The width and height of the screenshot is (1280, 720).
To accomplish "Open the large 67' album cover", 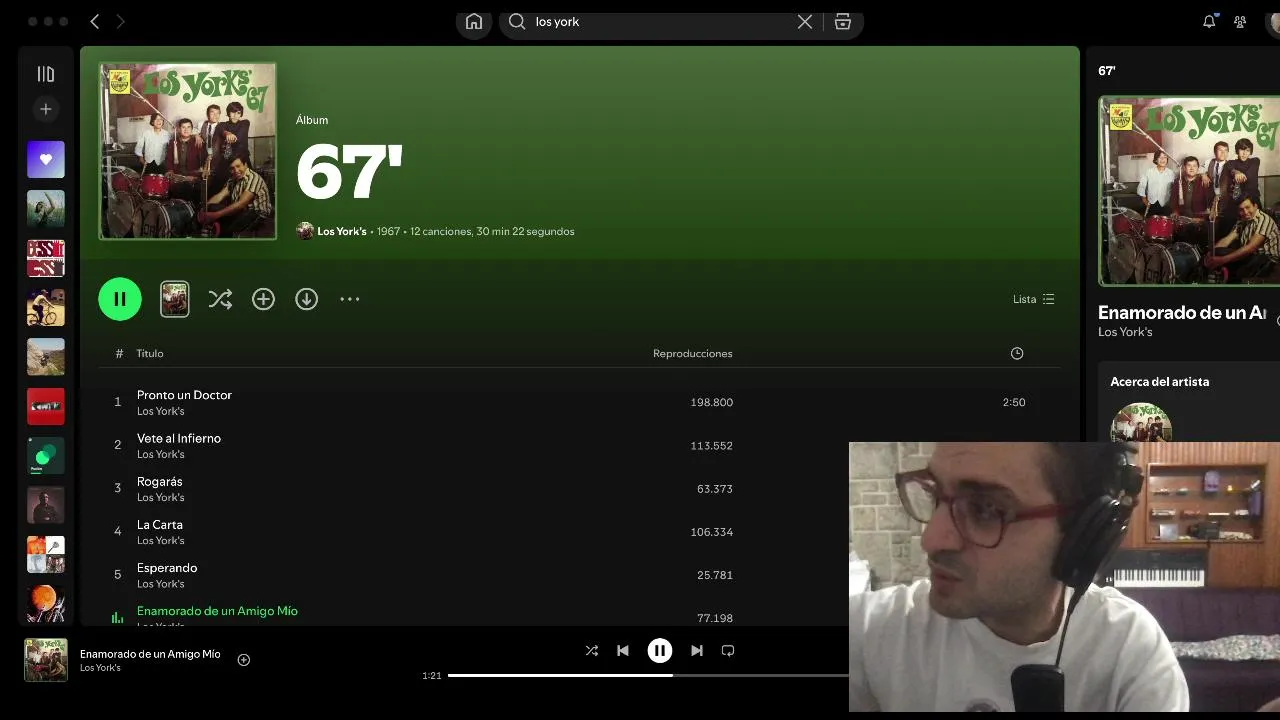I will [188, 151].
